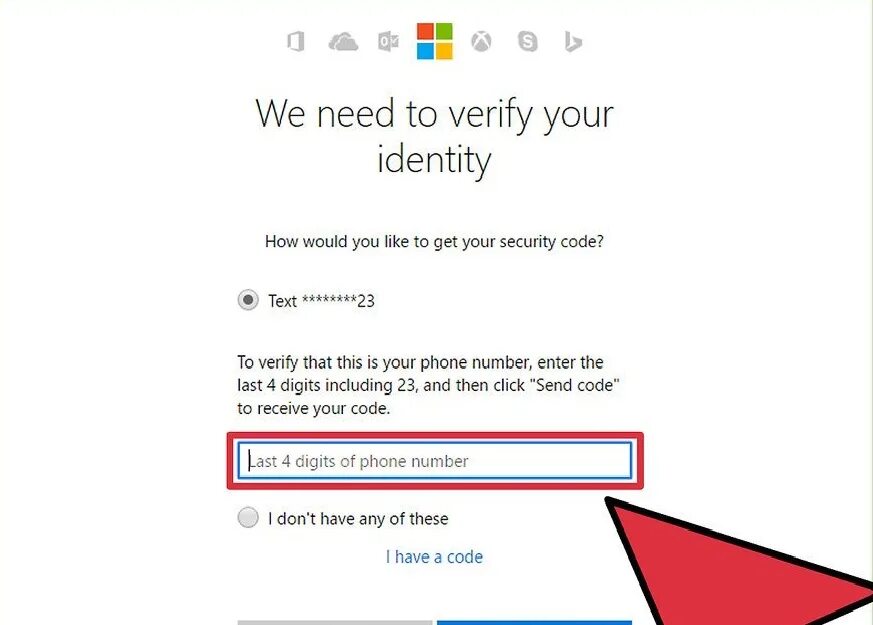Click the colorful Microsoft logo
Screen dimensions: 873x625
pos(435,41)
